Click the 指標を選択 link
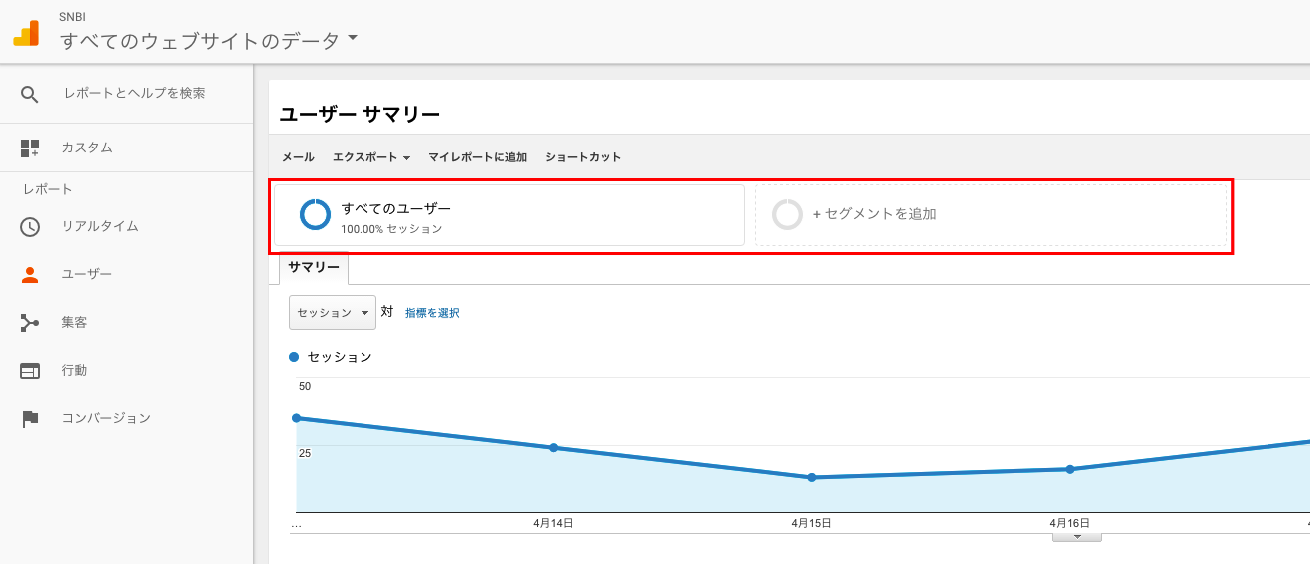 (432, 313)
